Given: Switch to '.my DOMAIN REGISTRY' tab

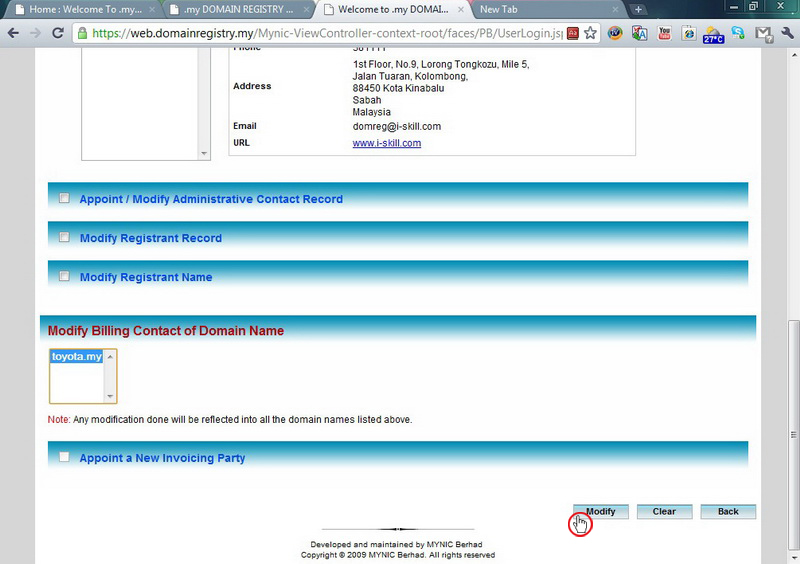Looking at the screenshot, I should [237, 9].
